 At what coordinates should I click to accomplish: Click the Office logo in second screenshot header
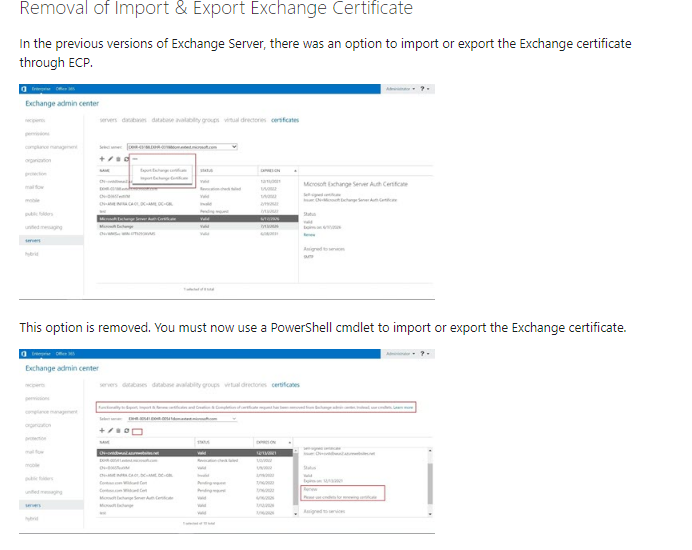pos(24,354)
